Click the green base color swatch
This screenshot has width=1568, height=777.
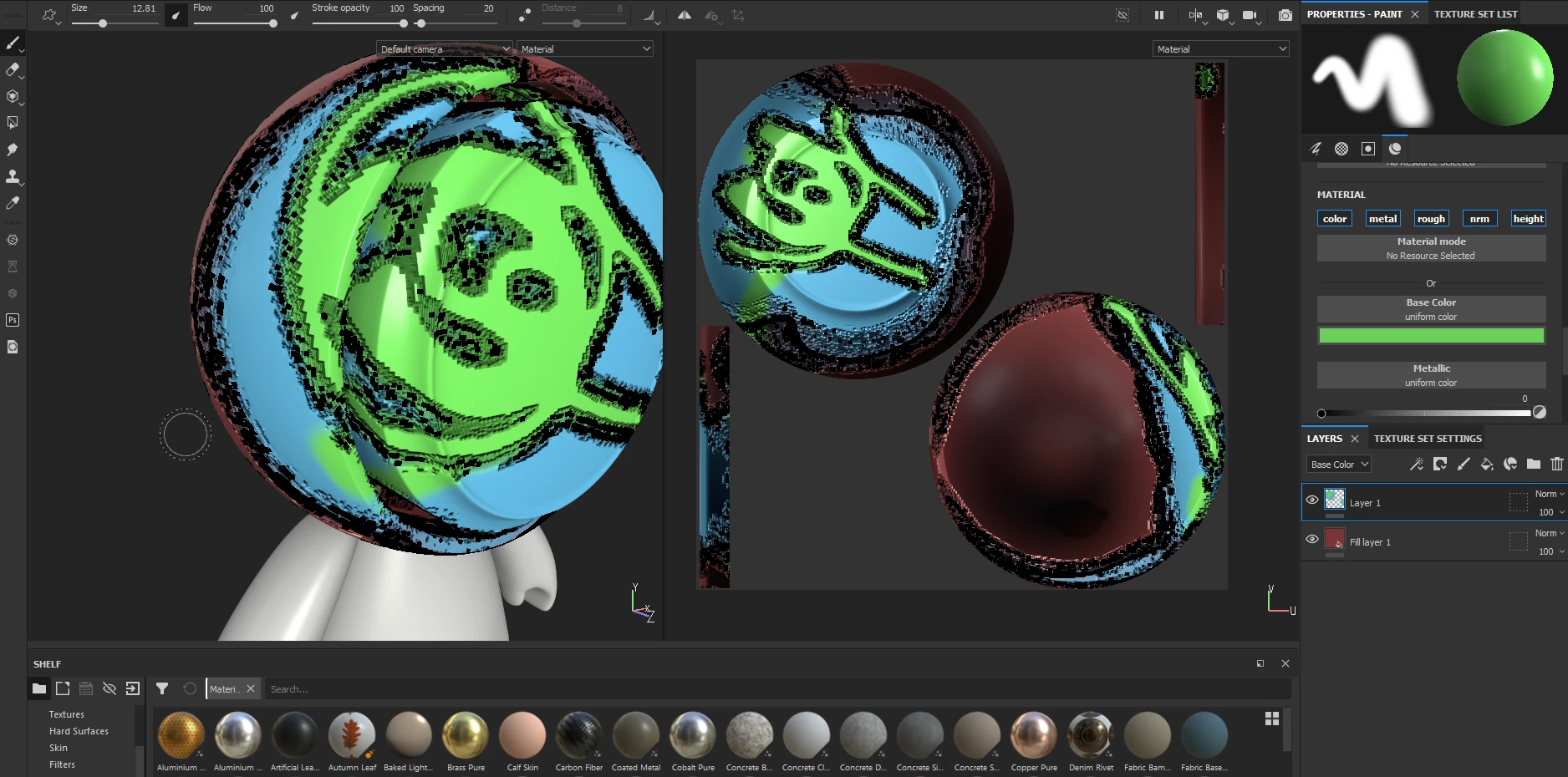(x=1431, y=335)
